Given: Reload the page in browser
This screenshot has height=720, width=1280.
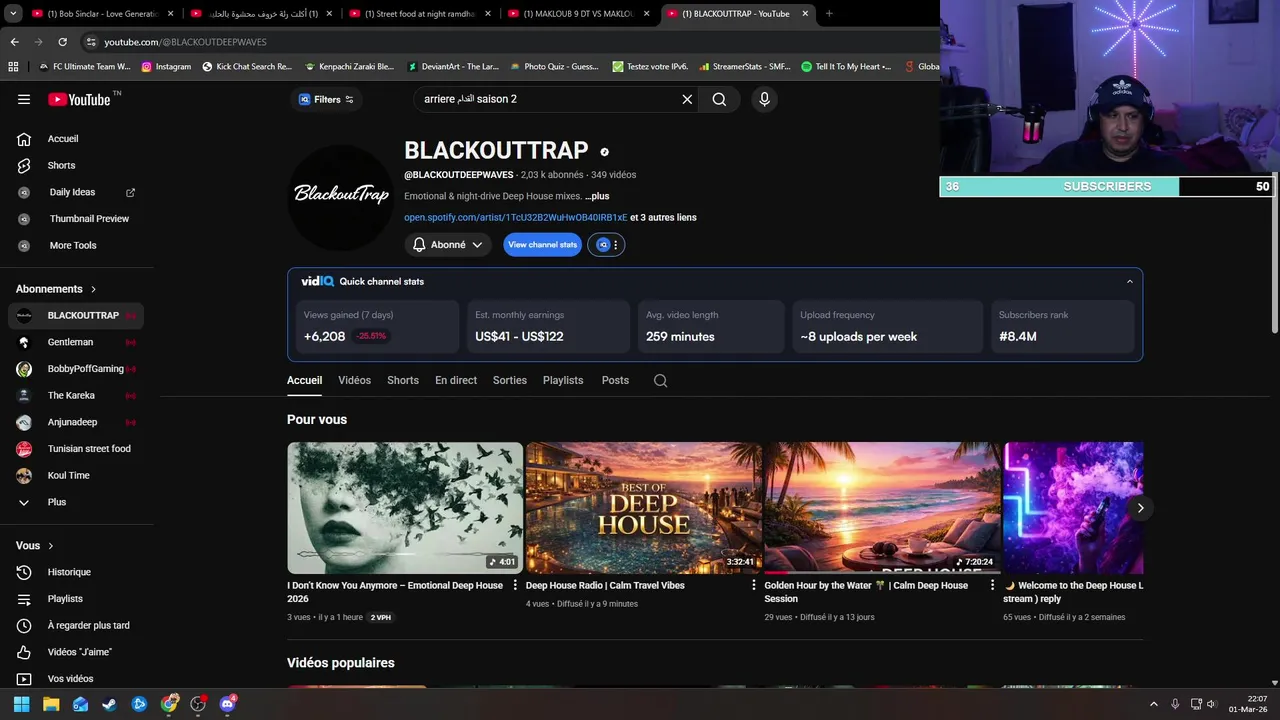Looking at the screenshot, I should tap(62, 42).
